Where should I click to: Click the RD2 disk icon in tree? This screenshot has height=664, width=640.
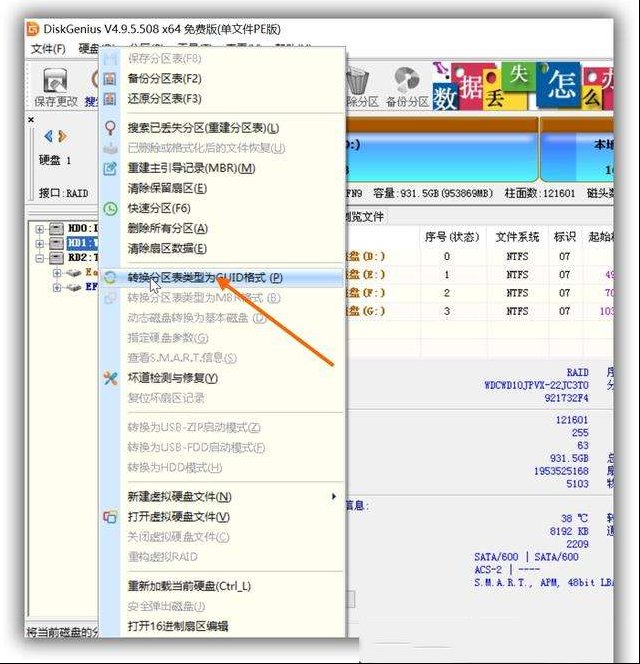pos(56,257)
